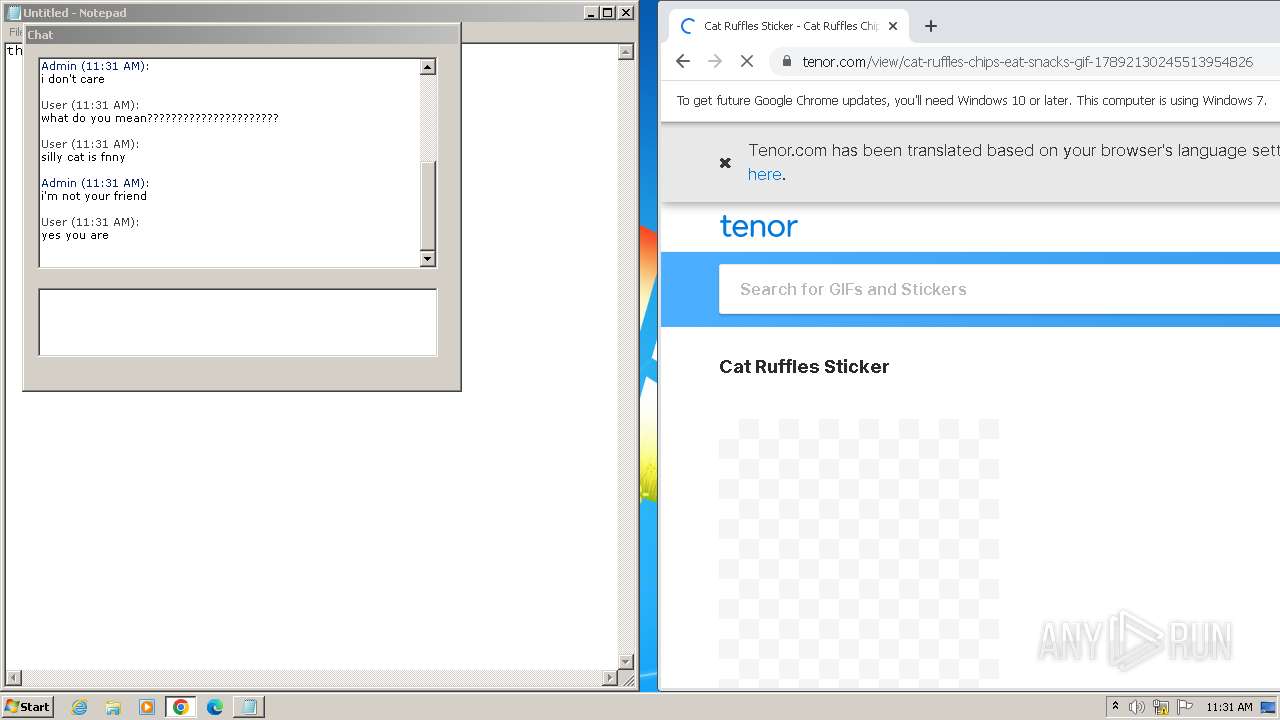Click the 11:31 AM taskbar clock
The width and height of the screenshot is (1280, 720).
1229,707
